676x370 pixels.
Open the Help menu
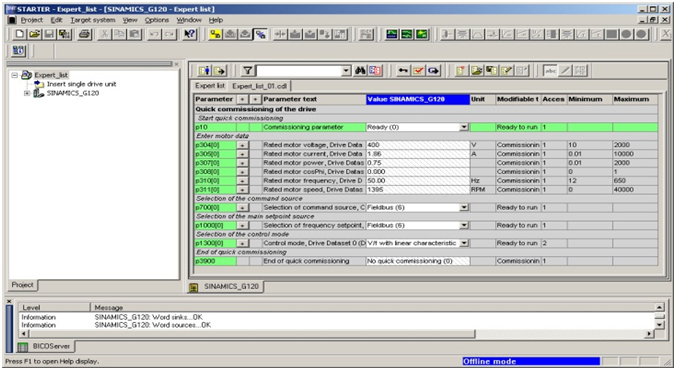coord(216,20)
